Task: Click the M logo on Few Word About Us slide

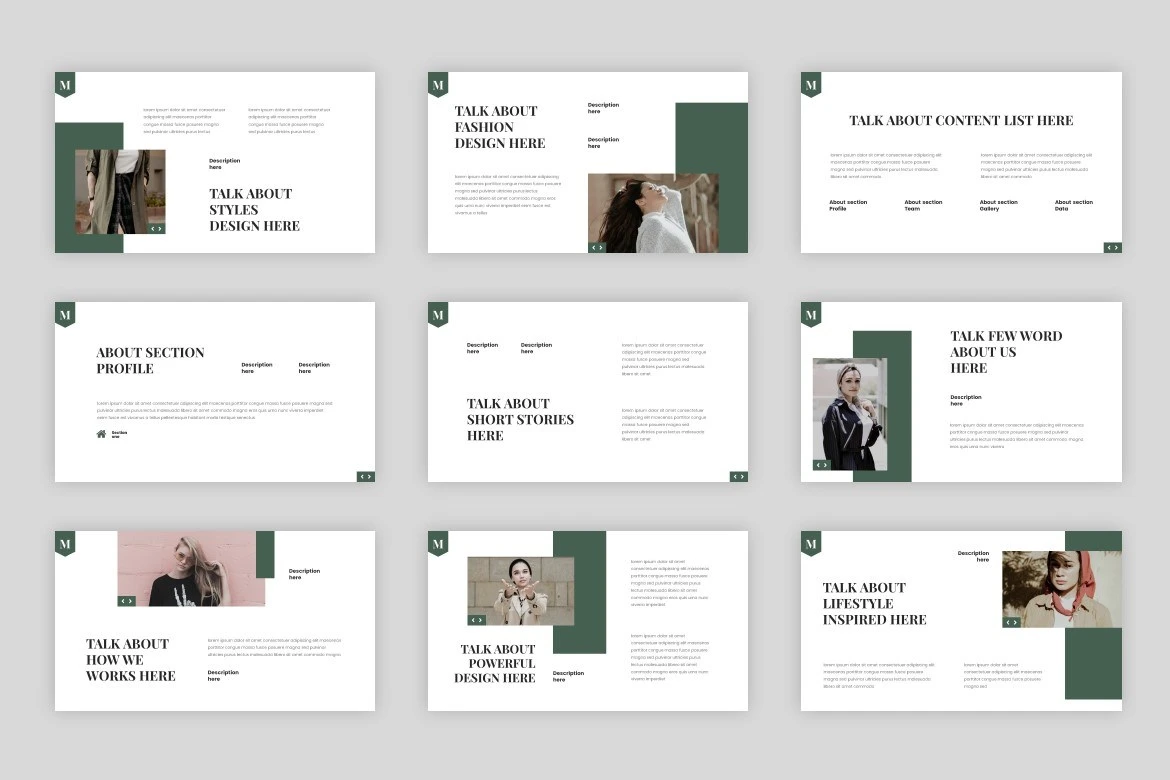Action: pyautogui.click(x=811, y=315)
